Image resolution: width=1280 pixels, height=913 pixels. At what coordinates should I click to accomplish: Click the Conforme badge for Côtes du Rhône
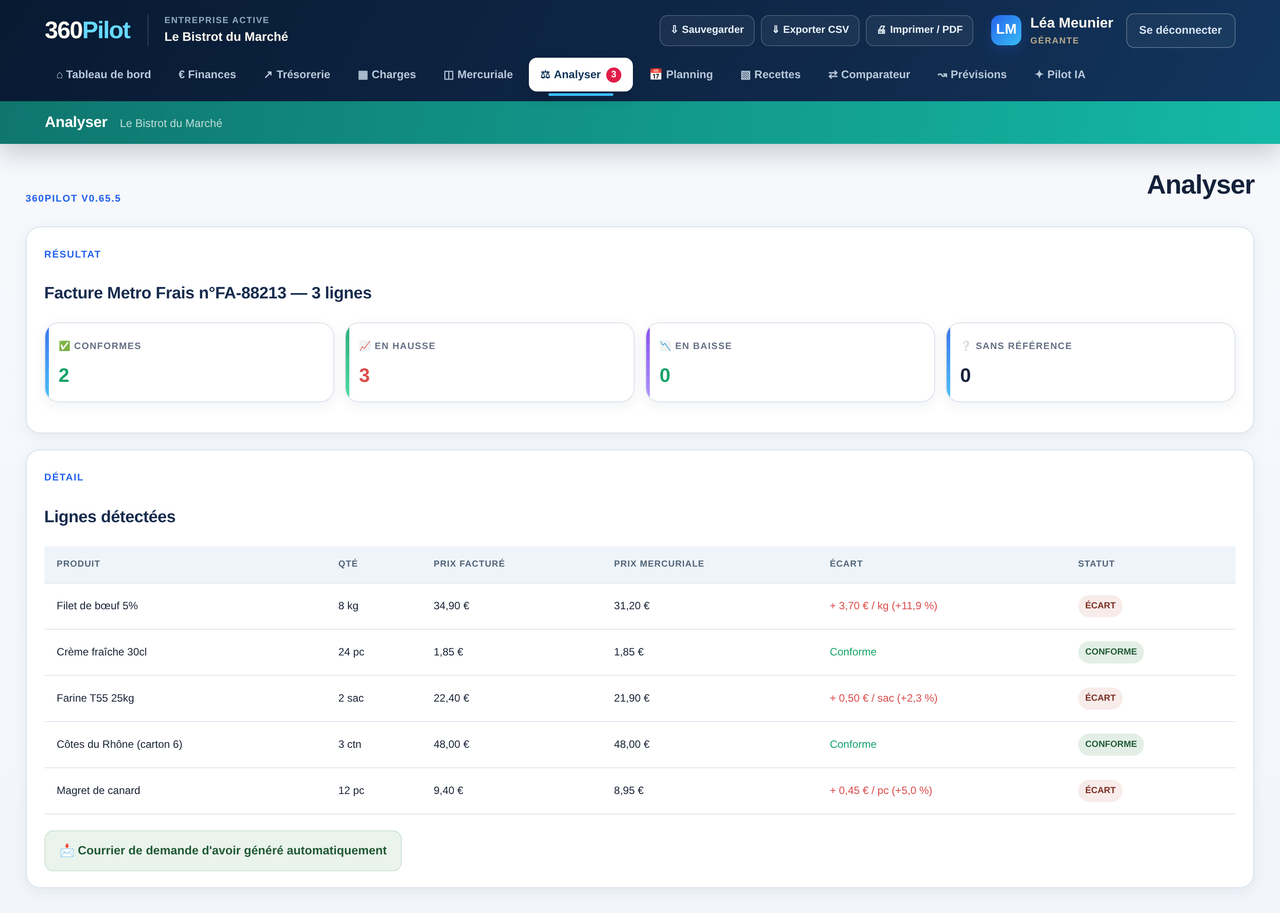pyautogui.click(x=1111, y=744)
